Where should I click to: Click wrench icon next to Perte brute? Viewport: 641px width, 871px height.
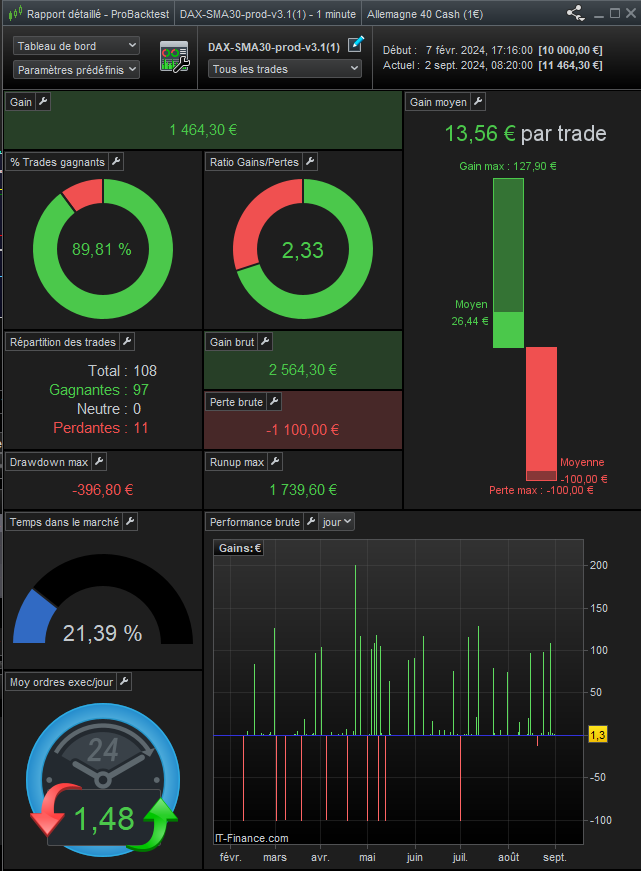click(x=274, y=402)
